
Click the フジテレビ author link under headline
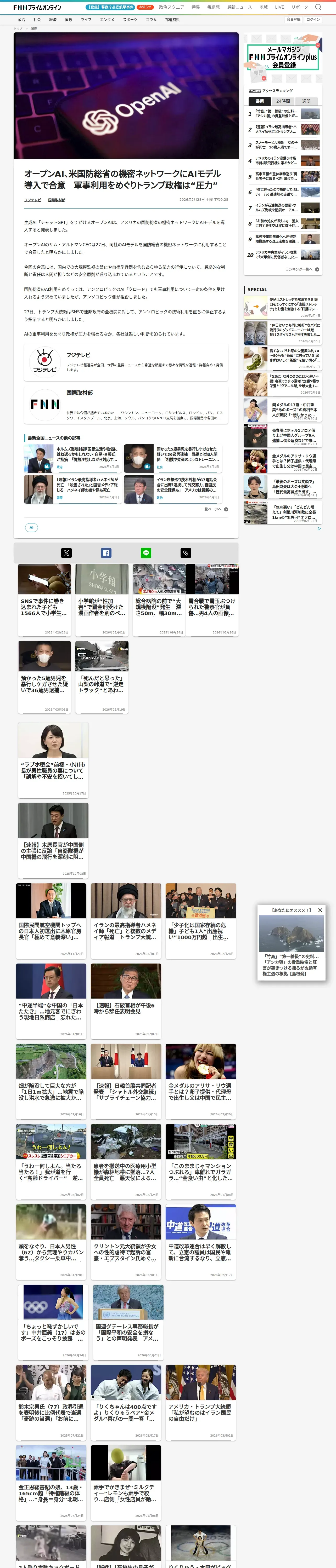[x=33, y=200]
